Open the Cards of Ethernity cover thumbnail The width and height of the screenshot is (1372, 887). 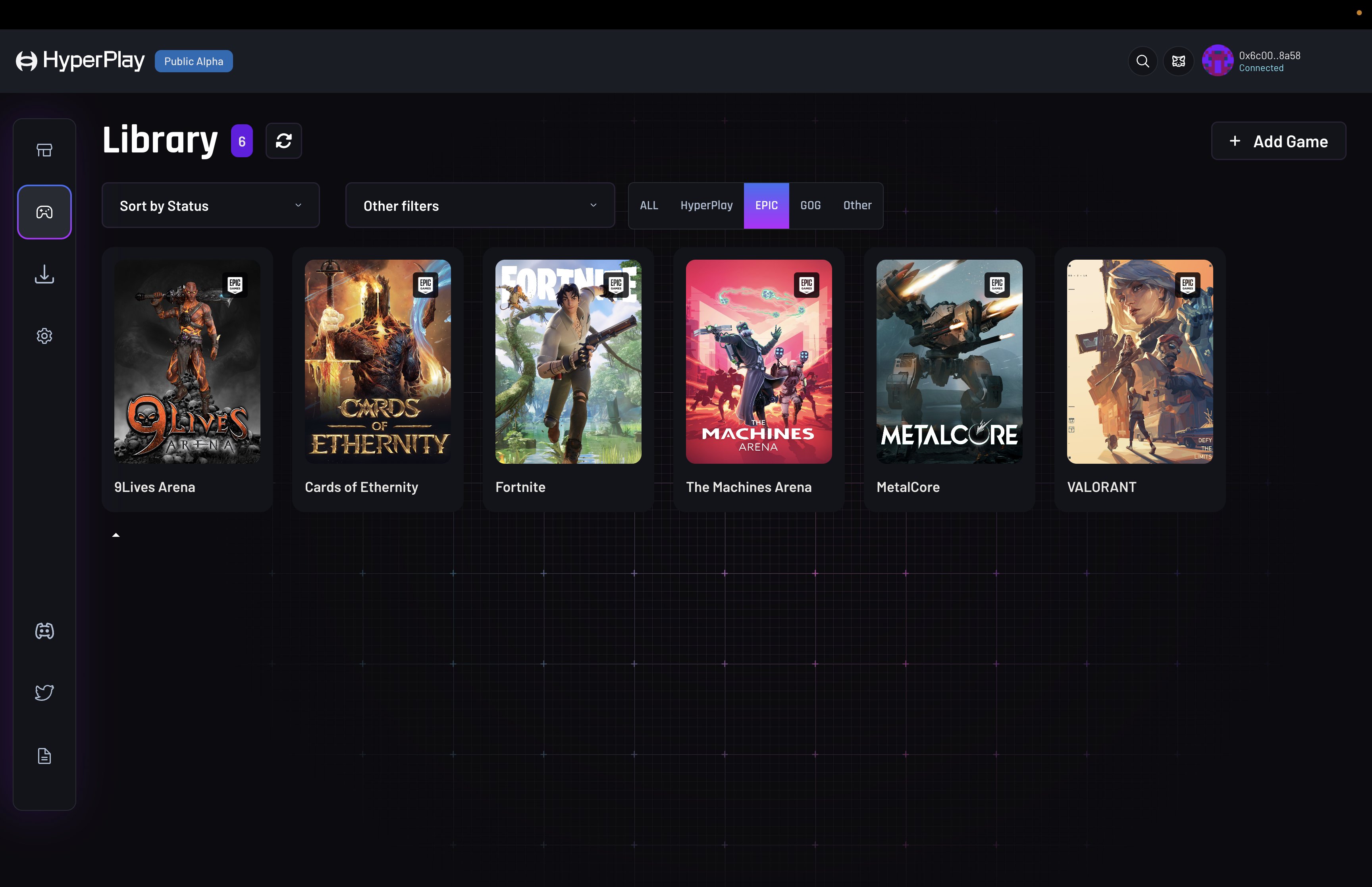(378, 362)
